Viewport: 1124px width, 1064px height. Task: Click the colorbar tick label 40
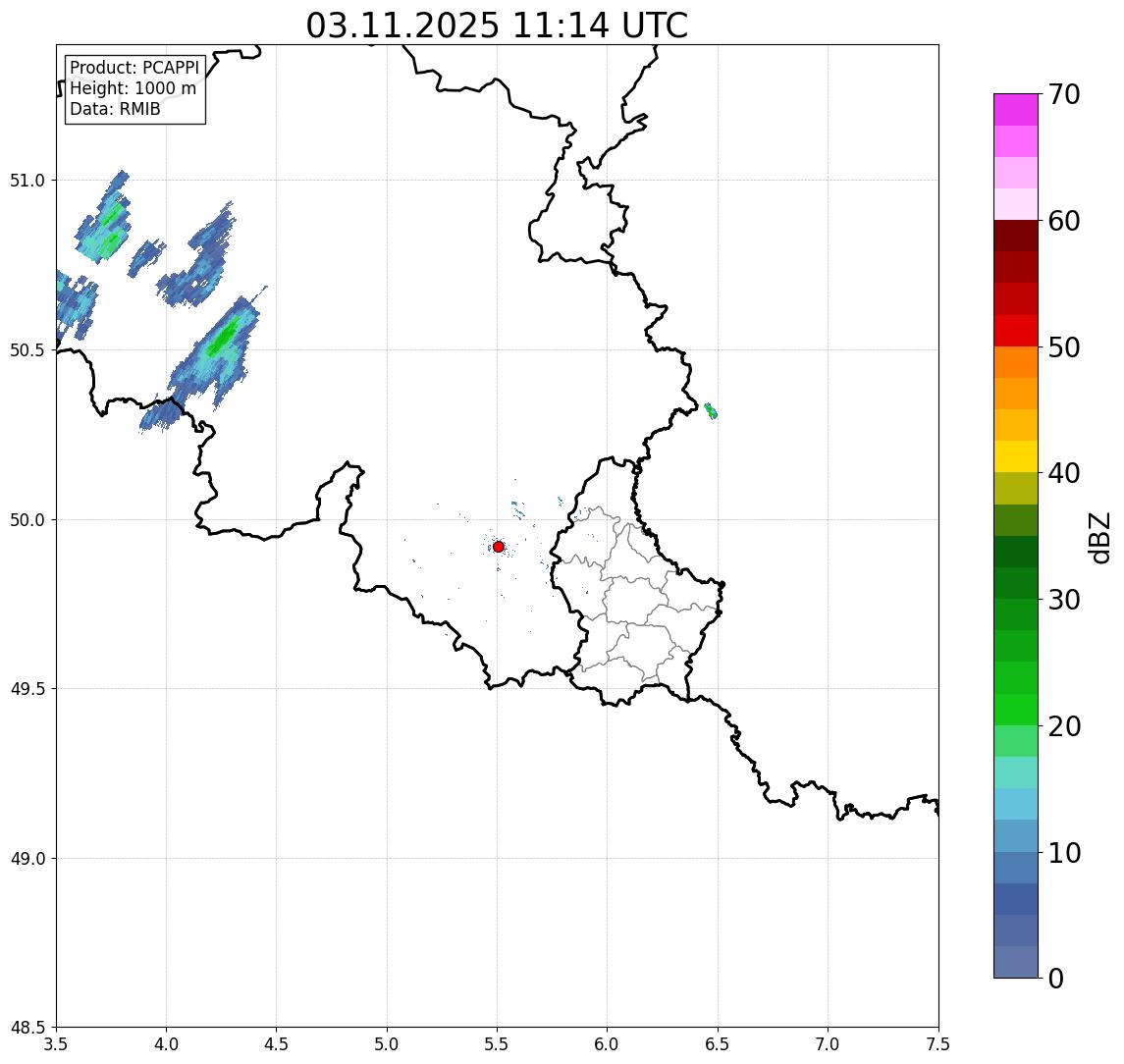point(1064,473)
